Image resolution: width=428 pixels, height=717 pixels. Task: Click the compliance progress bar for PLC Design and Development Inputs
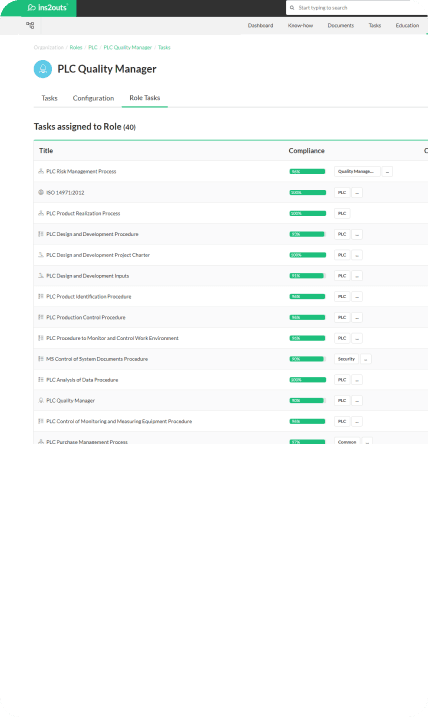(x=308, y=276)
